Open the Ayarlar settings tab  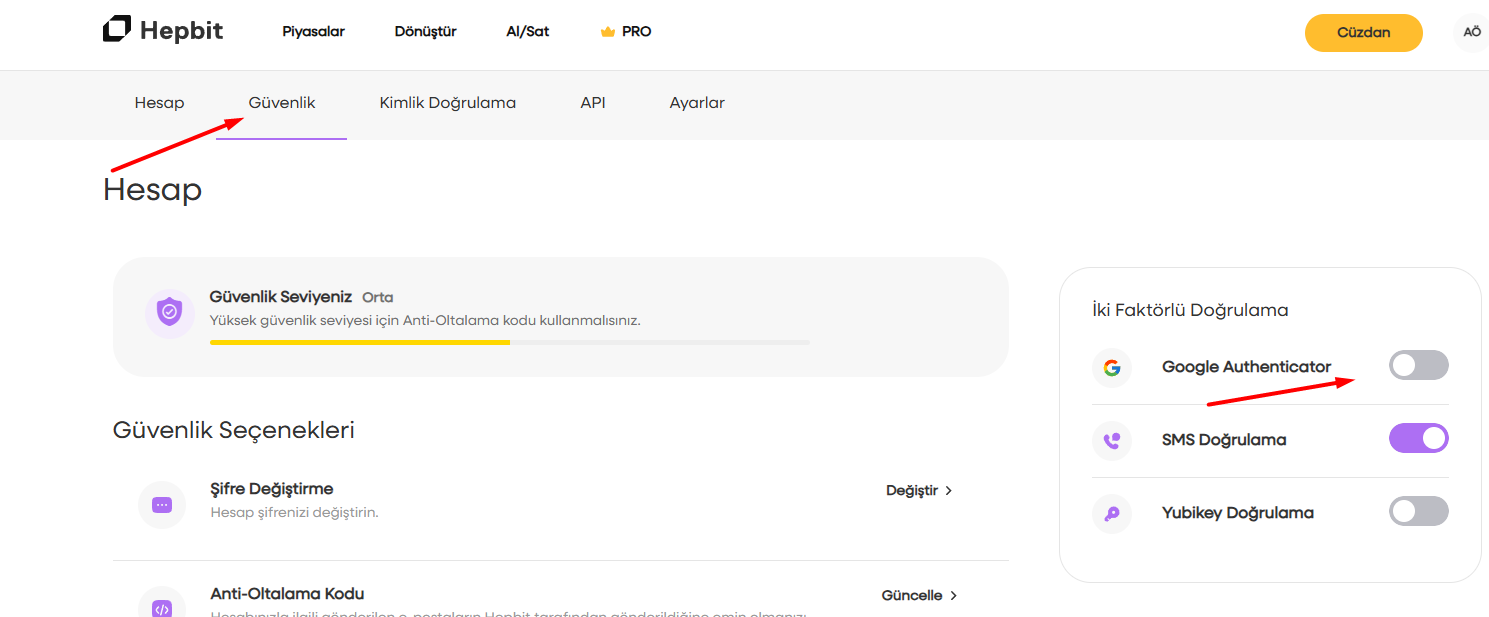[x=697, y=103]
